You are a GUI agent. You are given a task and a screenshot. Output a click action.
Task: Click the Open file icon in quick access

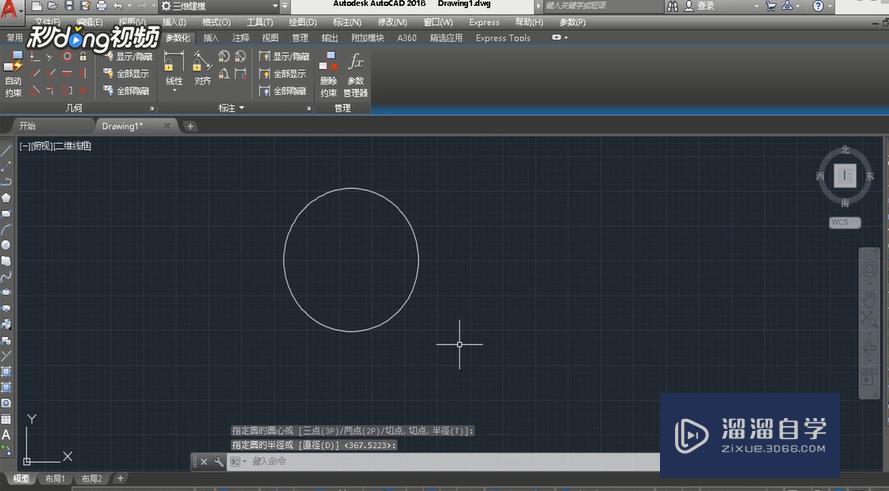pyautogui.click(x=53, y=6)
